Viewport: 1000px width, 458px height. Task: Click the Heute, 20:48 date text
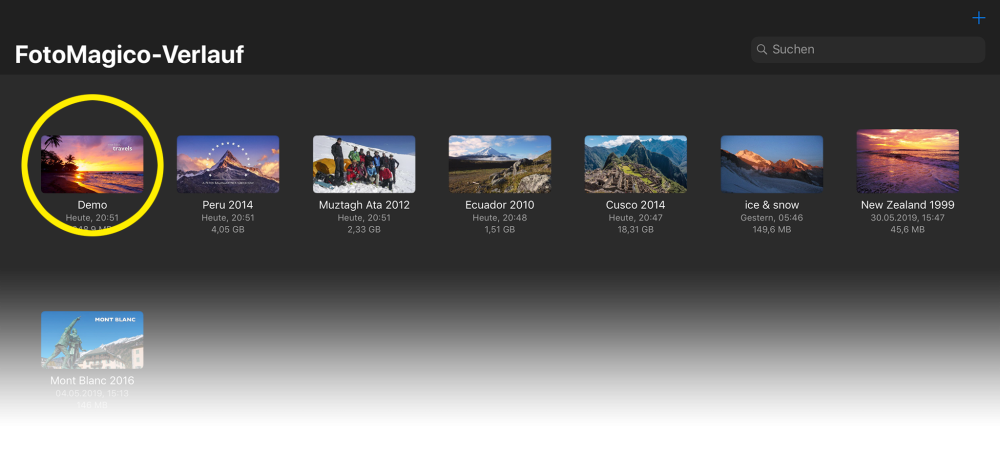[x=500, y=218]
